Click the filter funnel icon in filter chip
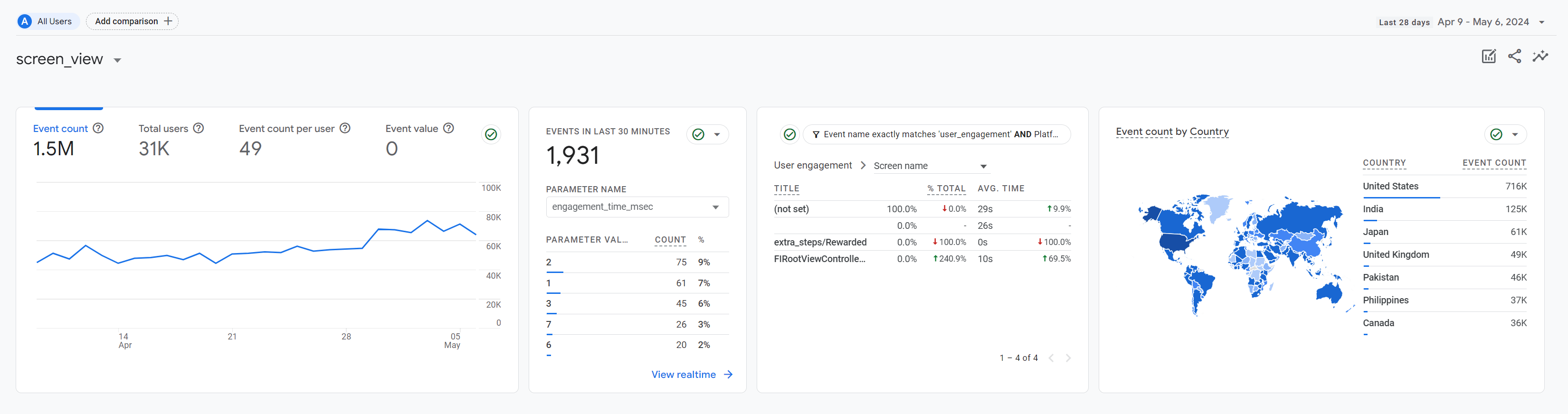Viewport: 1568px width, 414px height. click(816, 134)
